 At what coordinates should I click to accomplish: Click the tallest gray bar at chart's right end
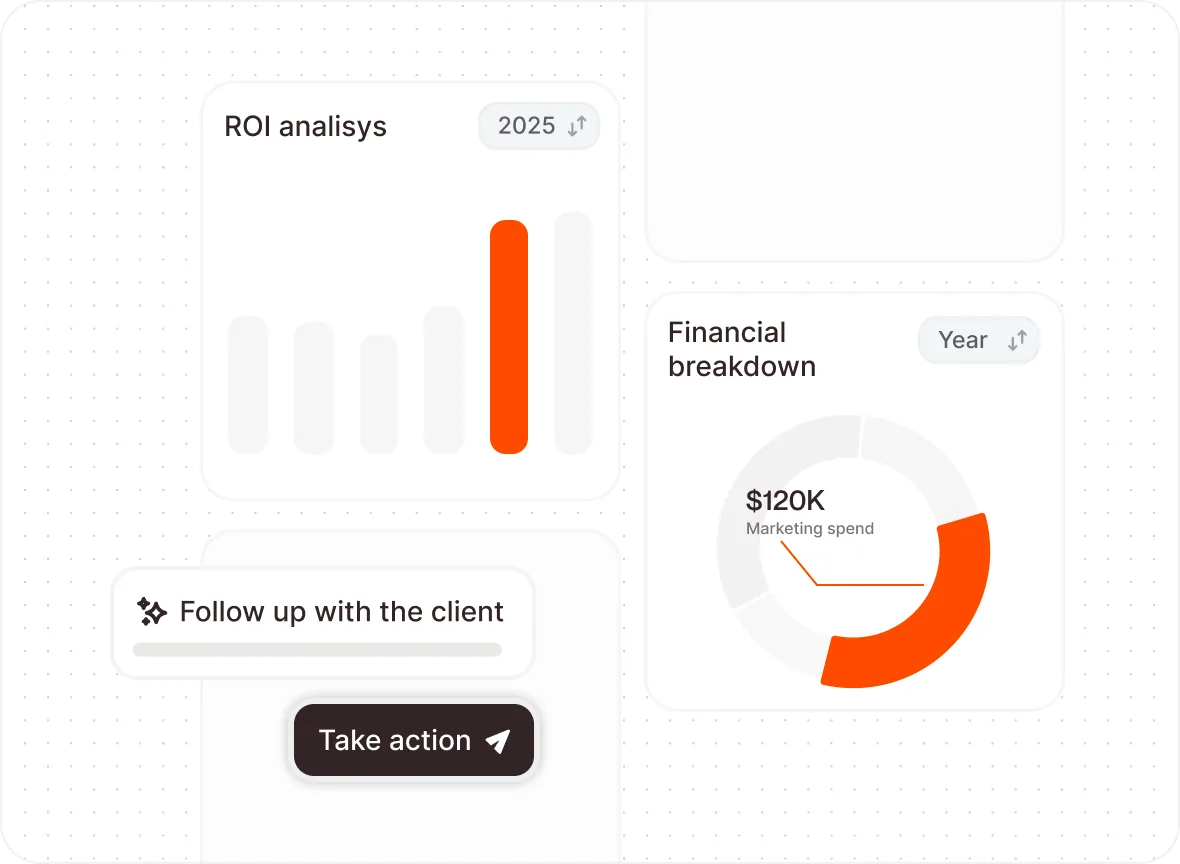click(x=573, y=333)
